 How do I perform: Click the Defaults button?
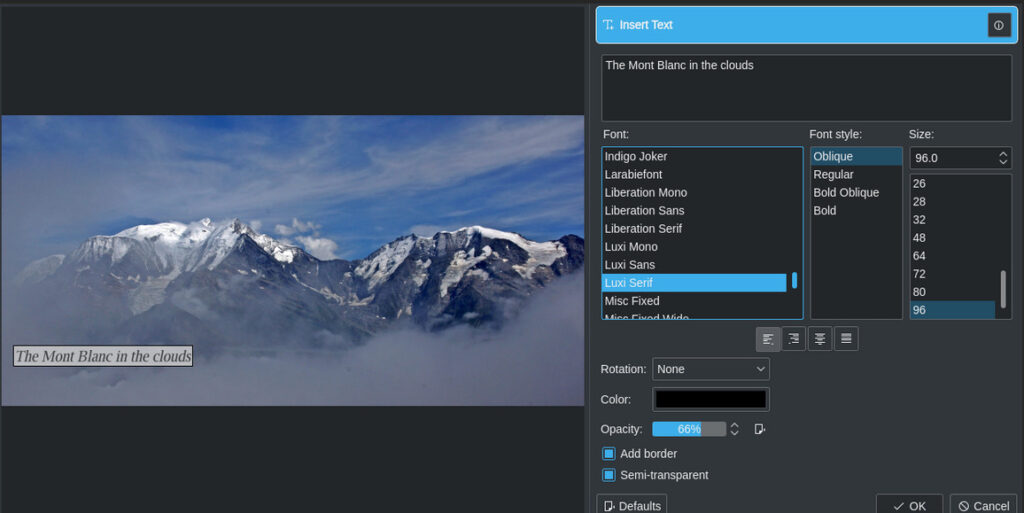pos(632,506)
